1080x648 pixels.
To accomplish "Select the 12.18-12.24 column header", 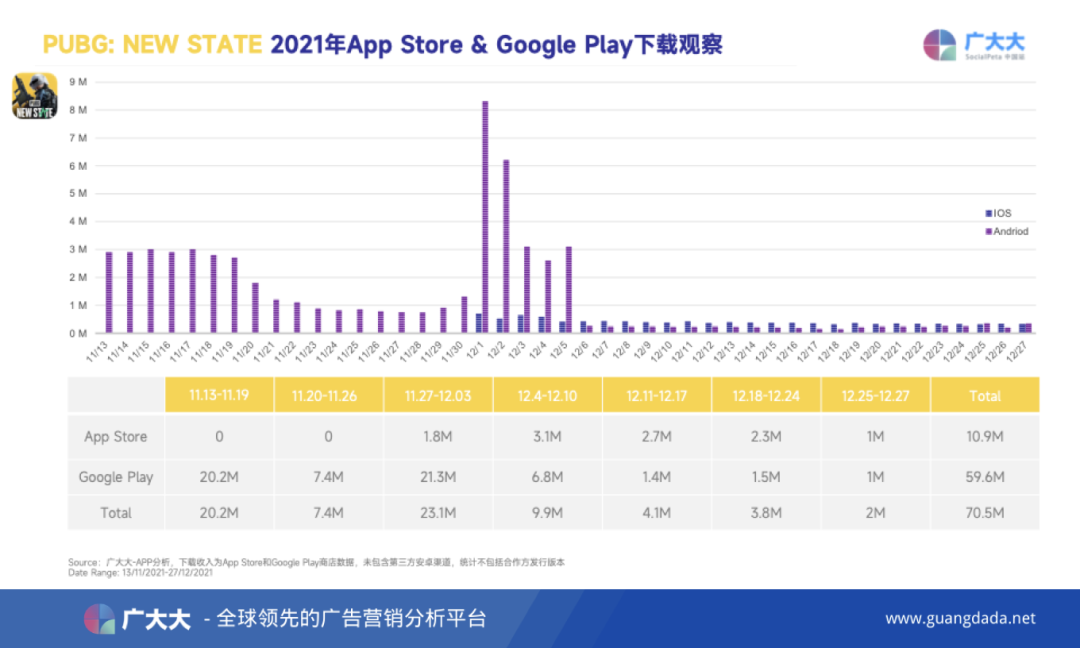I will tap(766, 395).
